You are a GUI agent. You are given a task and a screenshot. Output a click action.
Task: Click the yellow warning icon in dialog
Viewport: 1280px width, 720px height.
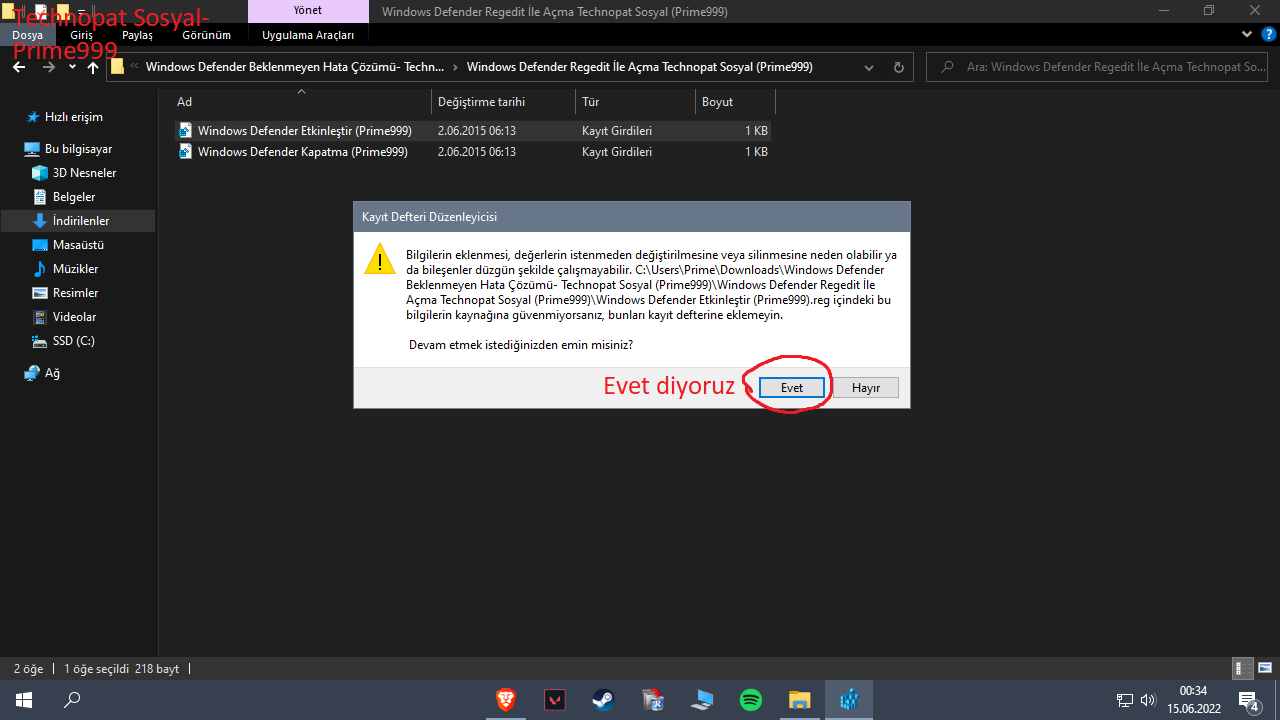coord(380,259)
